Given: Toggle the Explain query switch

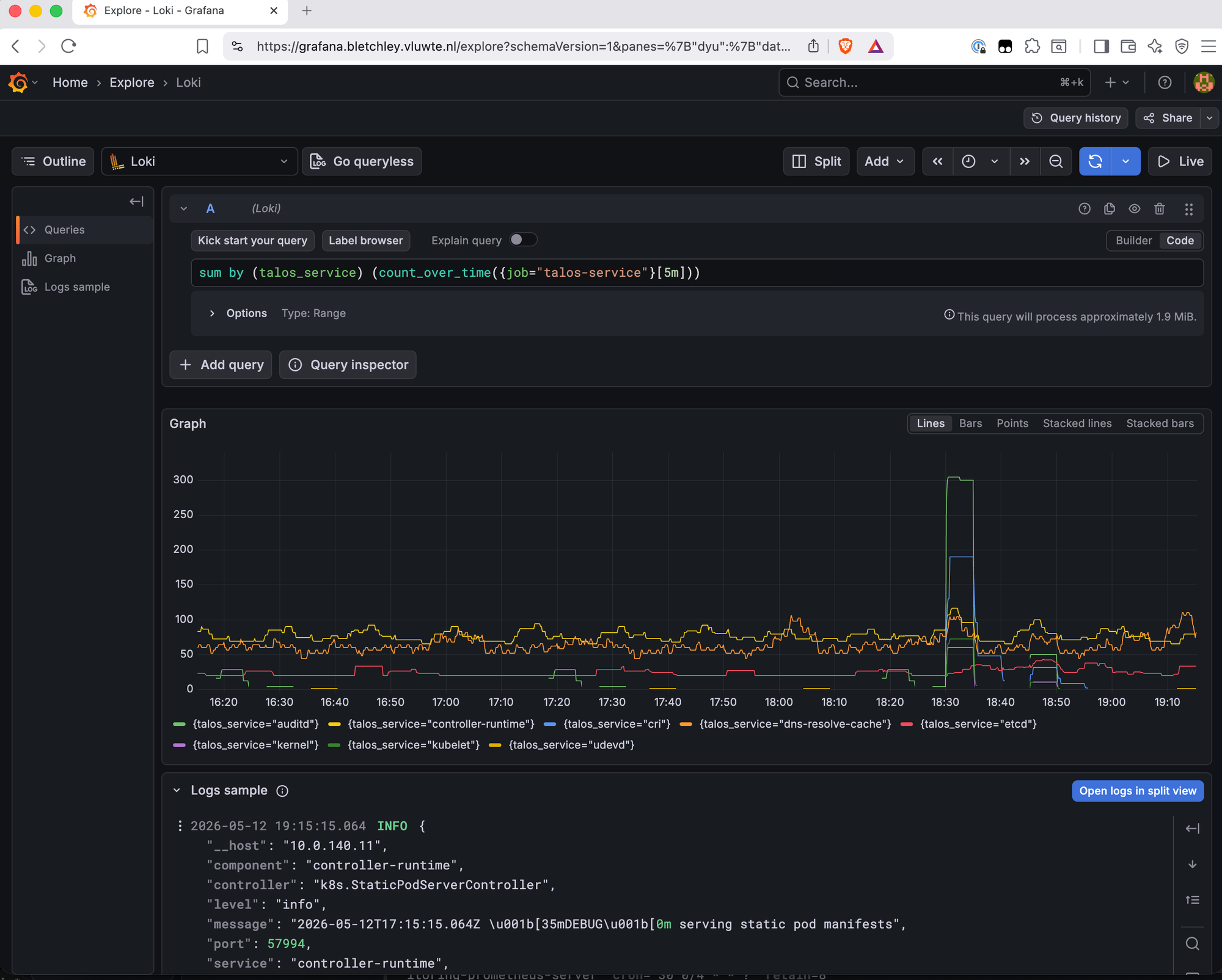Looking at the screenshot, I should pyautogui.click(x=523, y=240).
